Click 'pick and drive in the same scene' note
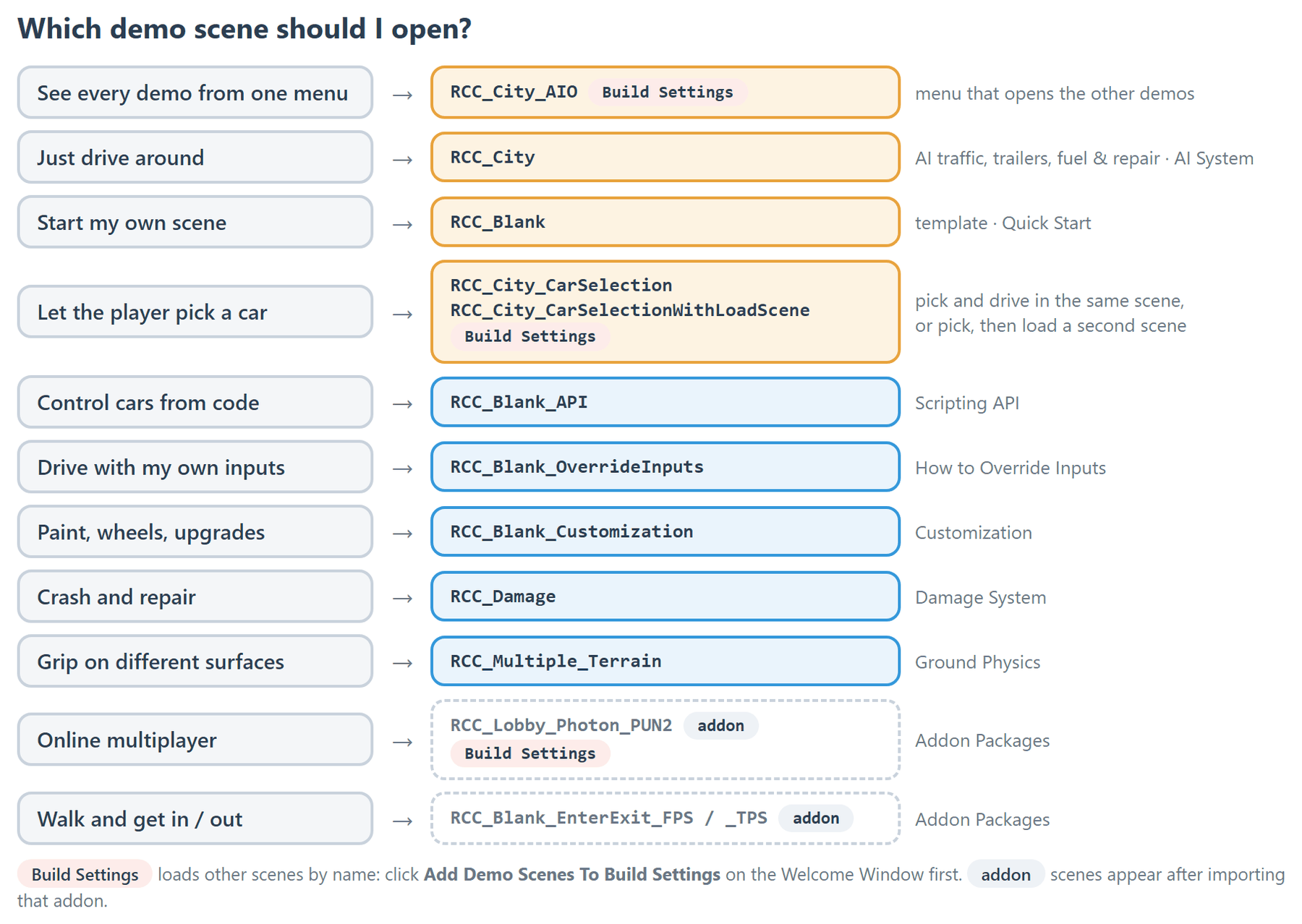 tap(1050, 300)
